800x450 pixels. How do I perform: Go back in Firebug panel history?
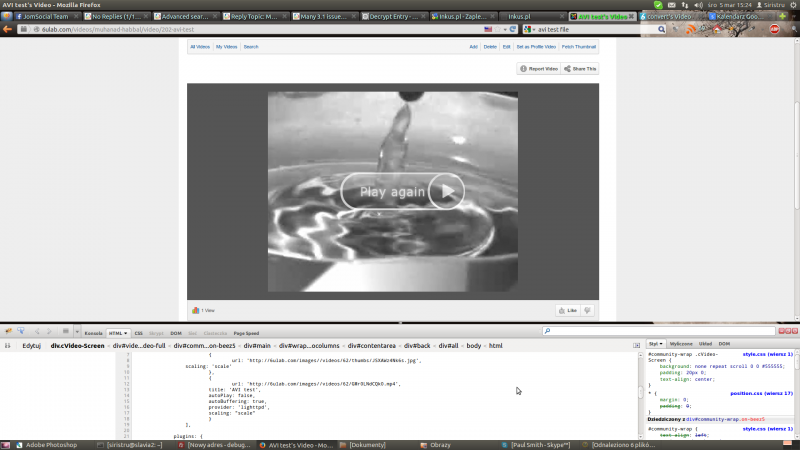[37, 332]
